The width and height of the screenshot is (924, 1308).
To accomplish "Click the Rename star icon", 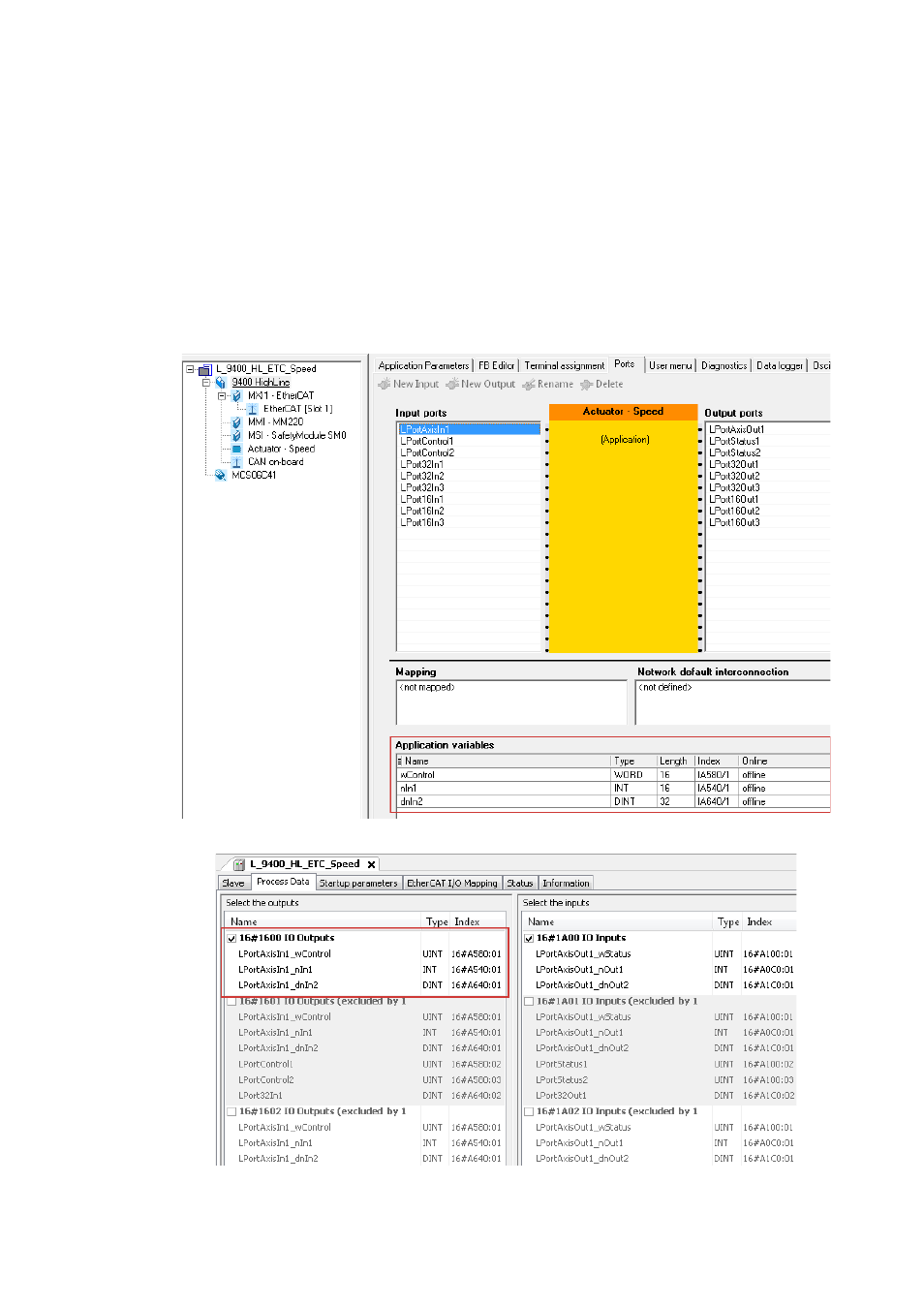I will tap(529, 385).
